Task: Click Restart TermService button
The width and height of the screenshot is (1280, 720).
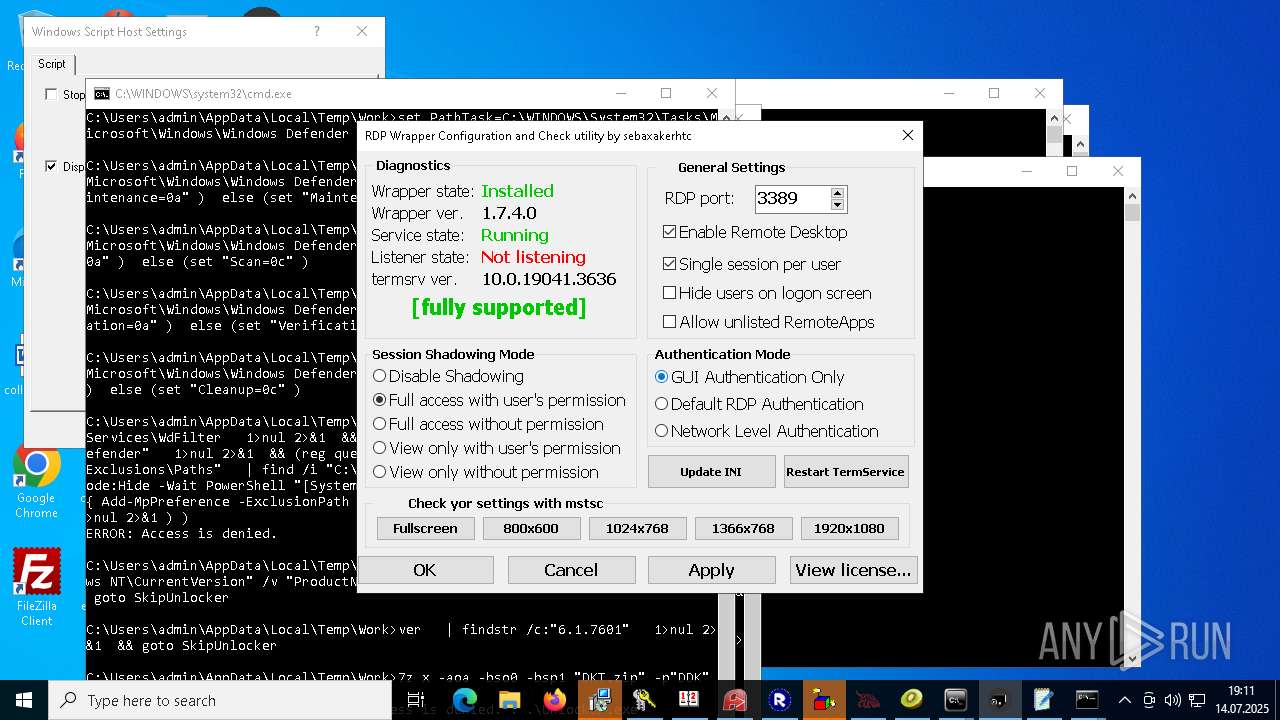Action: click(x=845, y=472)
